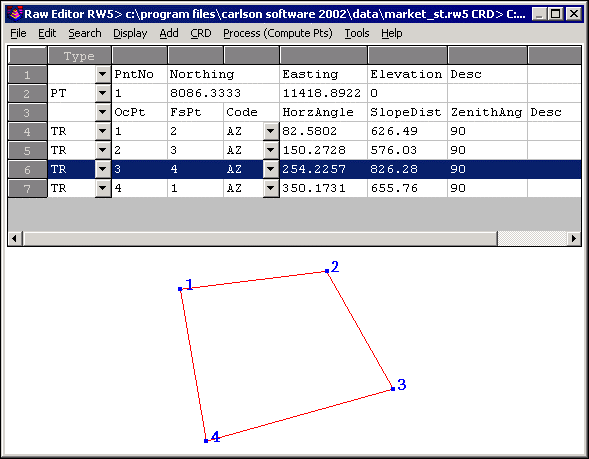
Task: Select point marker 1 in traverse plot
Action: tap(180, 289)
